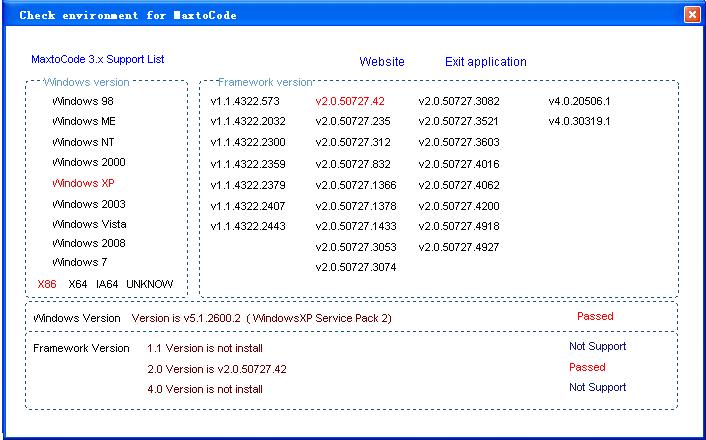Click the red X86 architecture label

(47, 284)
